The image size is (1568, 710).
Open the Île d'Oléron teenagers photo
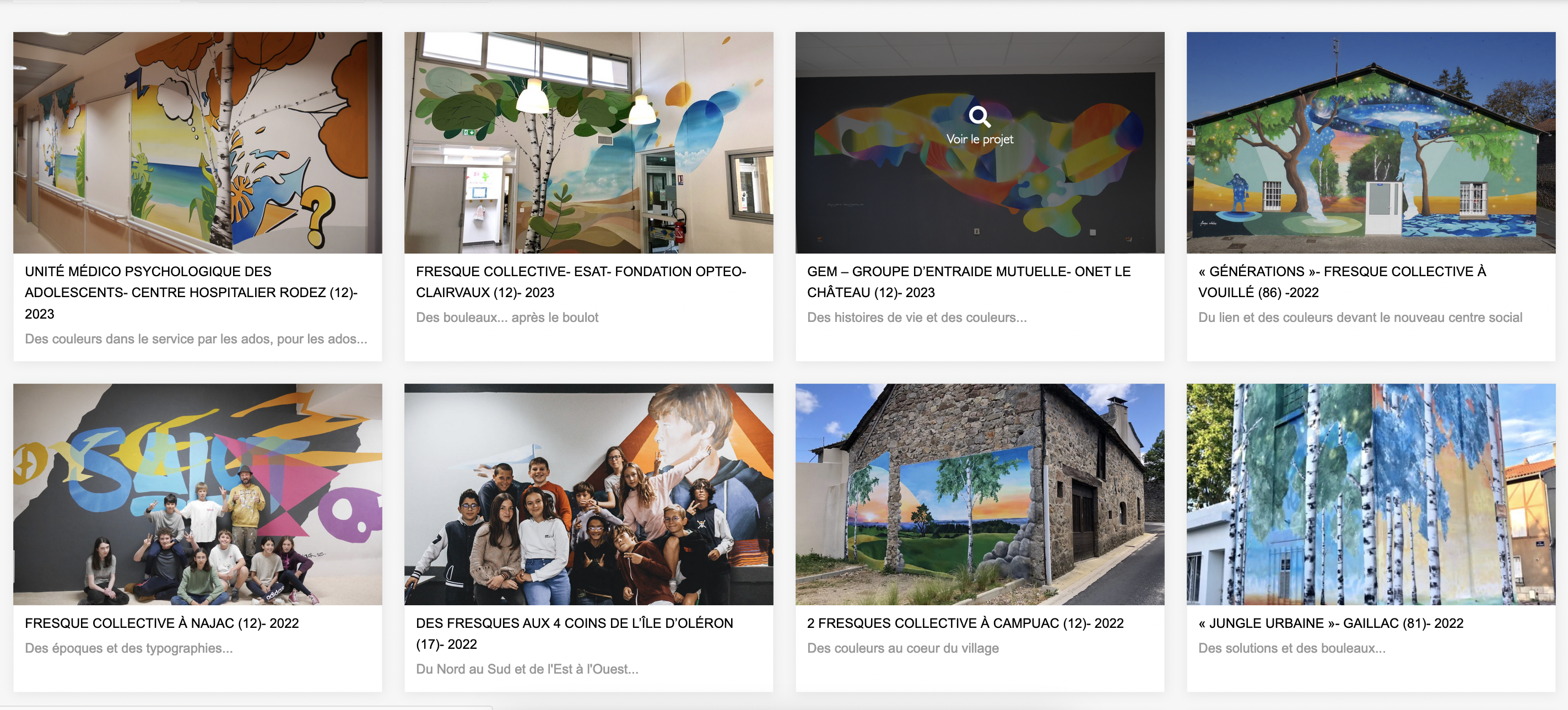point(588,494)
